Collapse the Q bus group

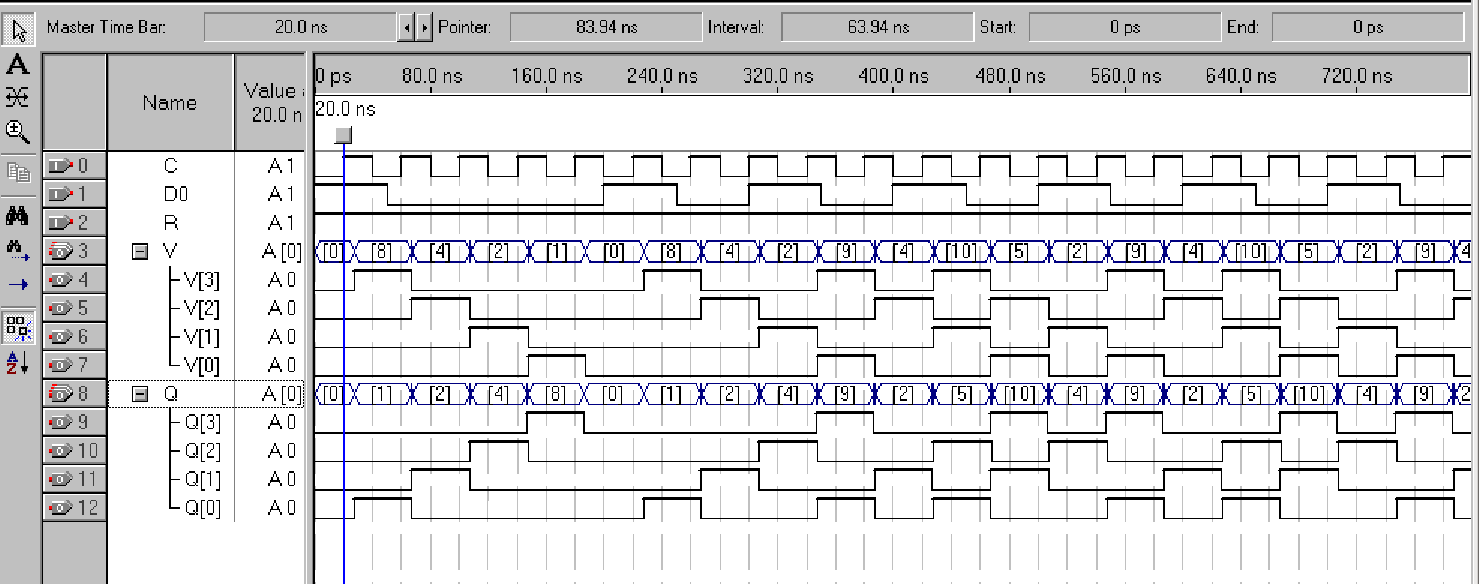pyautogui.click(x=141, y=394)
